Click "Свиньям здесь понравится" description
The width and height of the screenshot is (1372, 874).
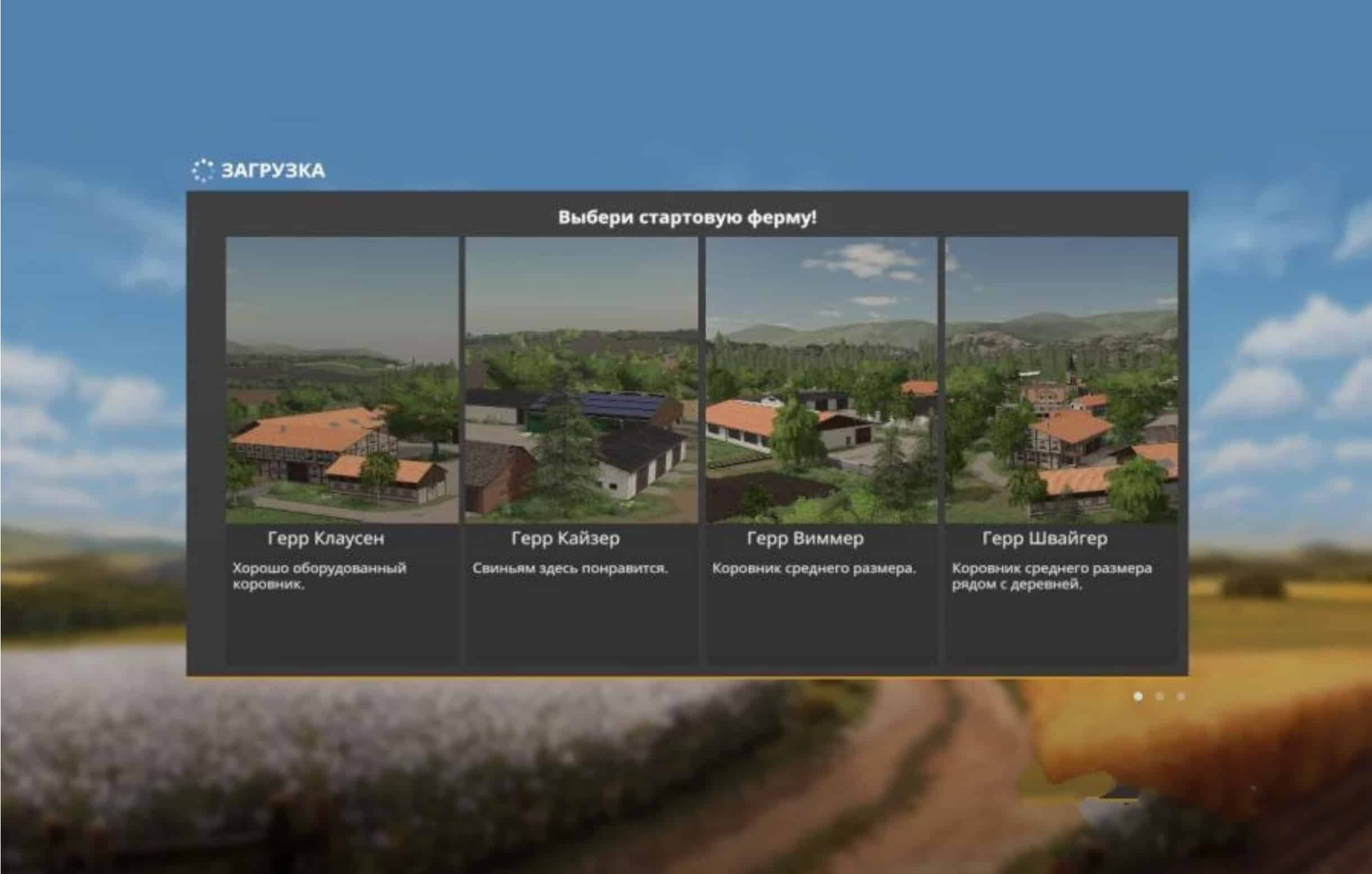point(570,568)
